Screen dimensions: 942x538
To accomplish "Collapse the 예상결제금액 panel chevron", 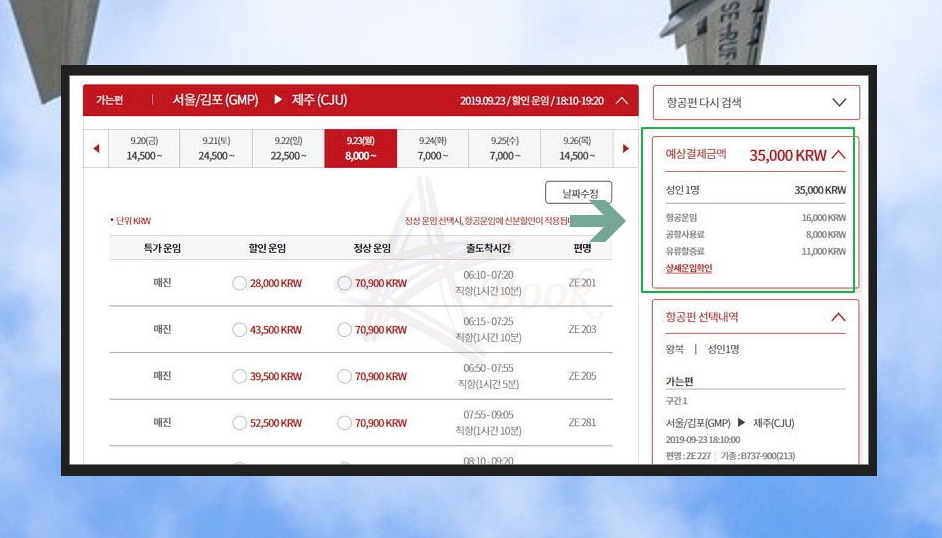I will 839,155.
